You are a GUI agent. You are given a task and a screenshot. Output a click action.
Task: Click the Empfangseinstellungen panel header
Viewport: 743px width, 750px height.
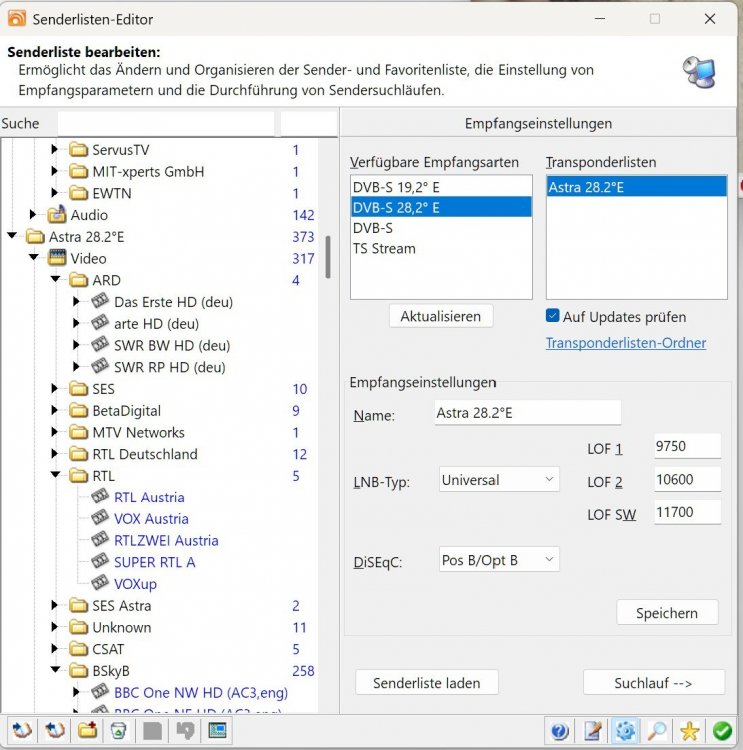tap(538, 123)
